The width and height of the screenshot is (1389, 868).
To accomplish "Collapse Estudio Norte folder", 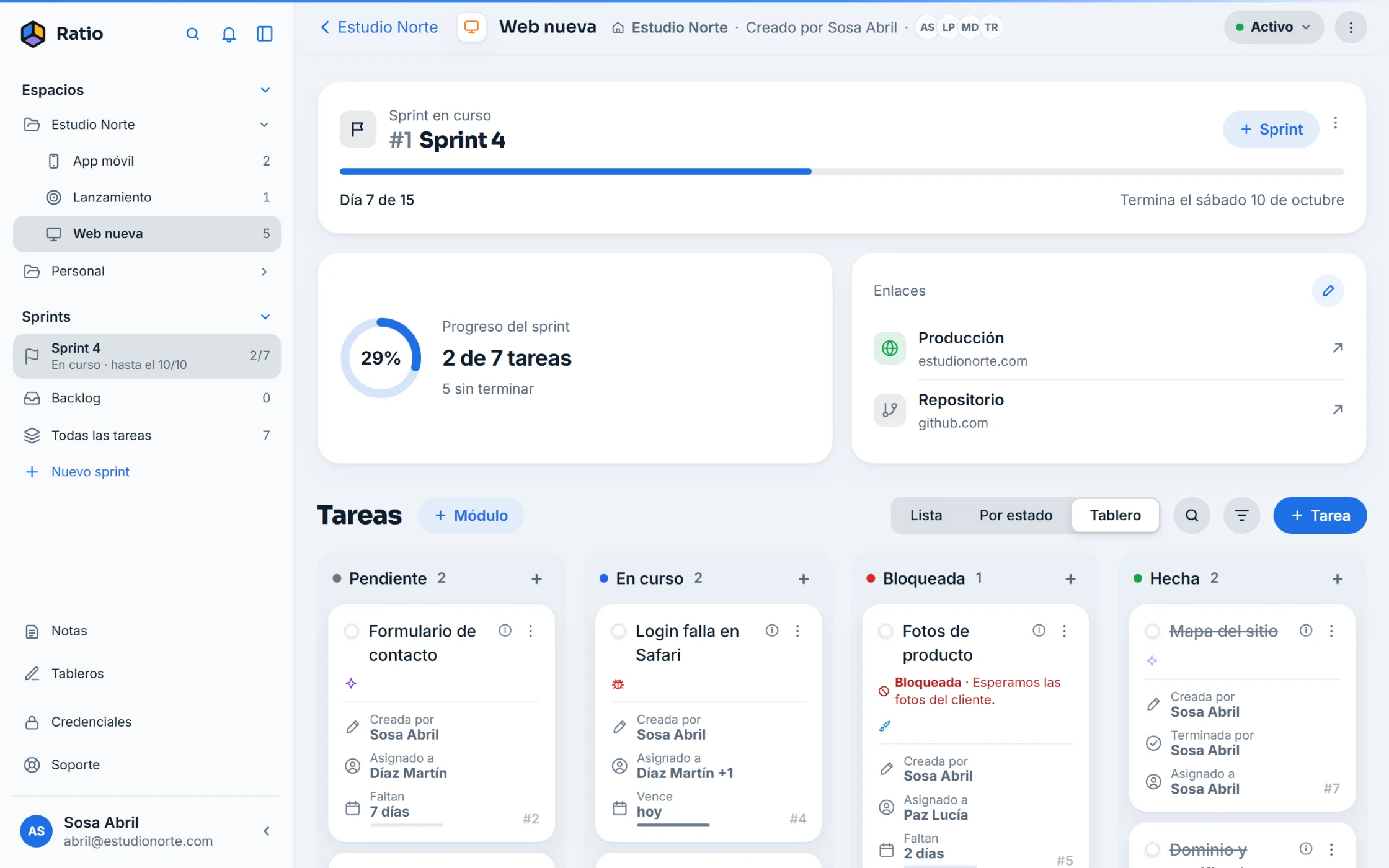I will click(x=264, y=125).
